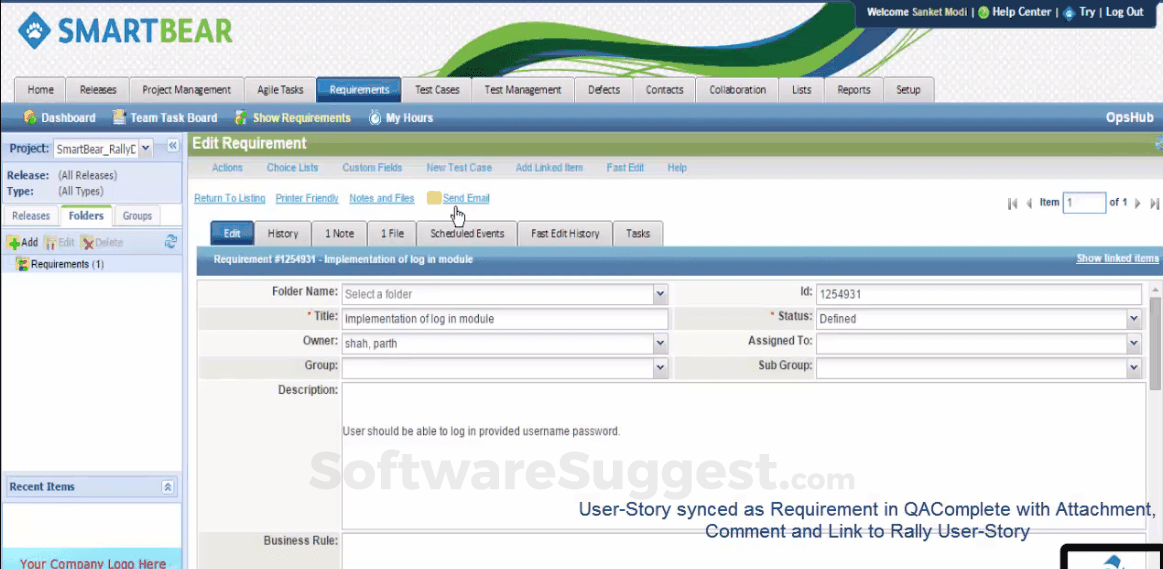Refresh the folder tree
The height and width of the screenshot is (569, 1163).
(171, 242)
